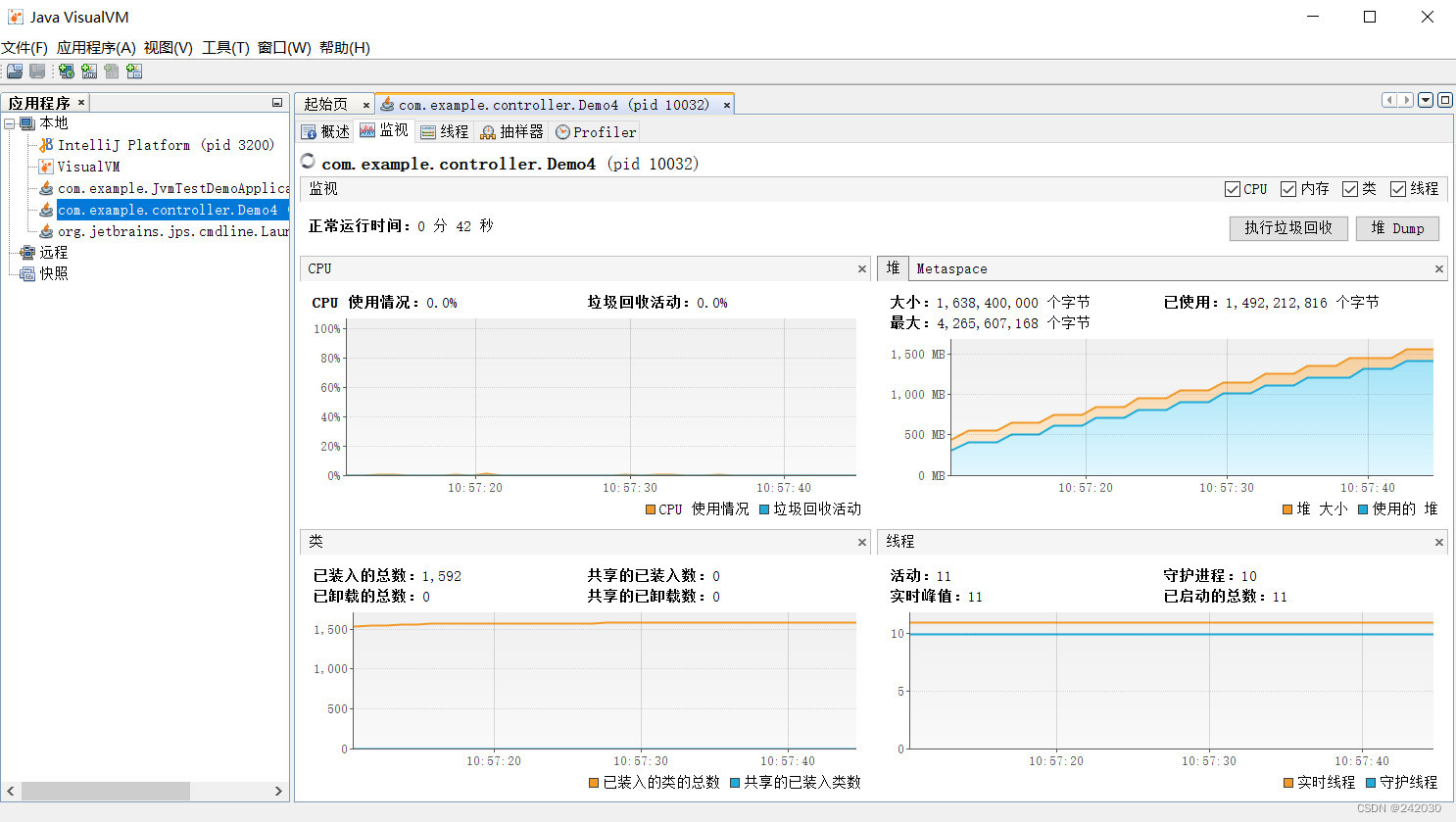Open the 帮助(H) menu
The width and height of the screenshot is (1456, 822).
click(x=344, y=48)
